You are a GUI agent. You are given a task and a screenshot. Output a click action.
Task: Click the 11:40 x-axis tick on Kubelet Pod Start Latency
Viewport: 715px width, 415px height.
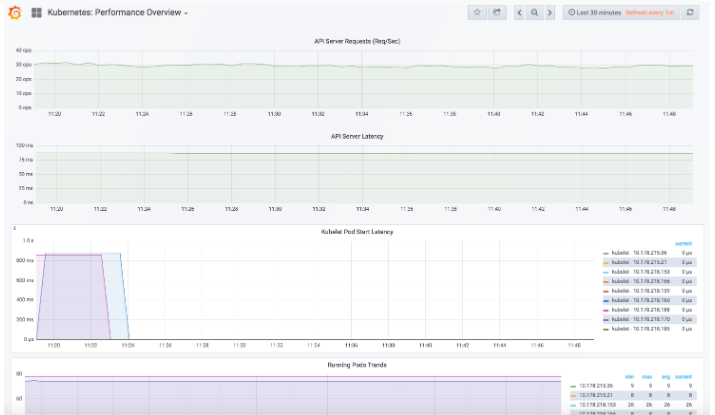(425, 346)
